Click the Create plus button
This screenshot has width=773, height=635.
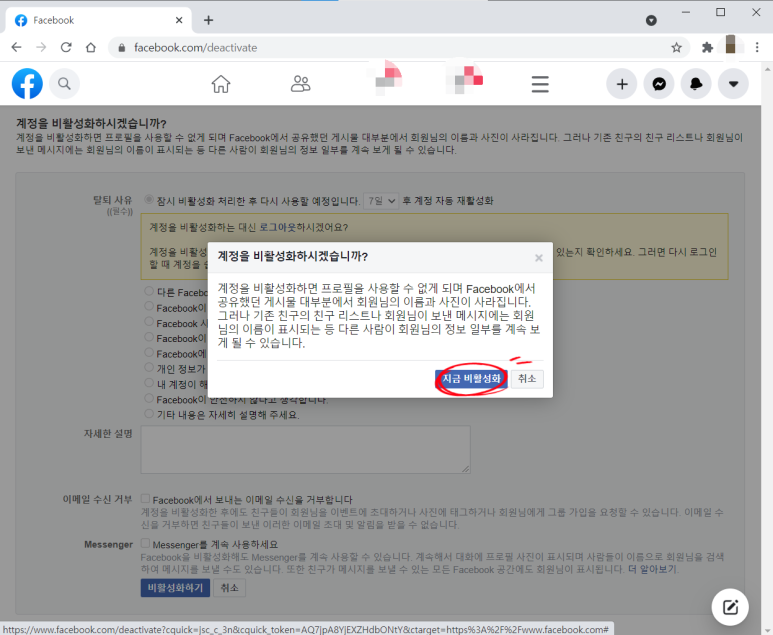click(622, 84)
